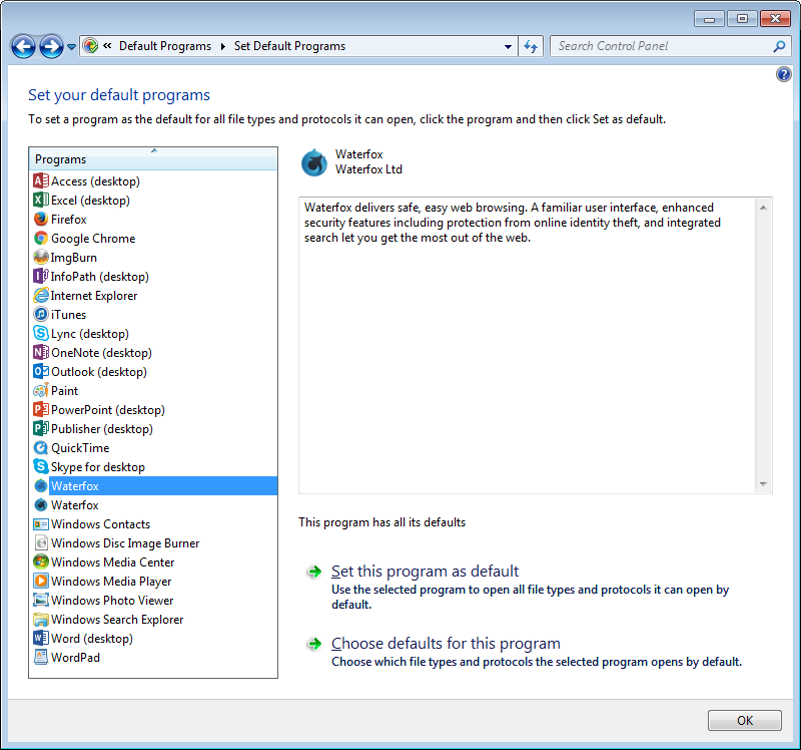The height and width of the screenshot is (750, 801).
Task: Click Set this program as default
Action: pyautogui.click(x=425, y=571)
